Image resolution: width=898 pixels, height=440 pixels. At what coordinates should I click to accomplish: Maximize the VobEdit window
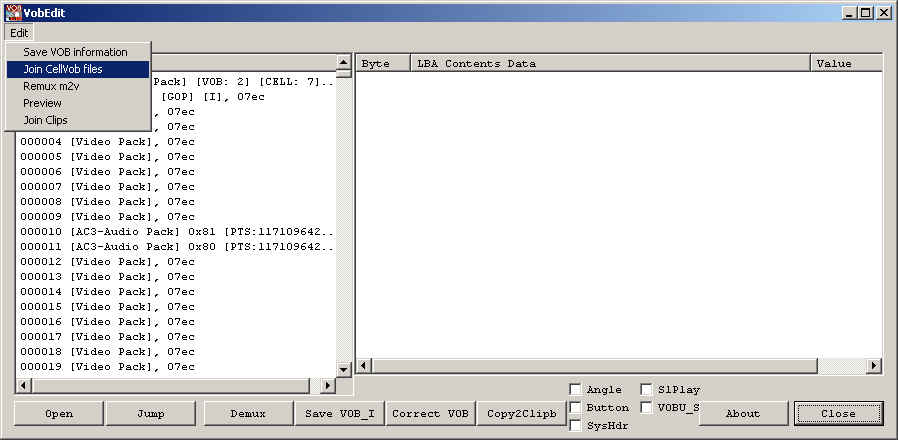point(865,13)
